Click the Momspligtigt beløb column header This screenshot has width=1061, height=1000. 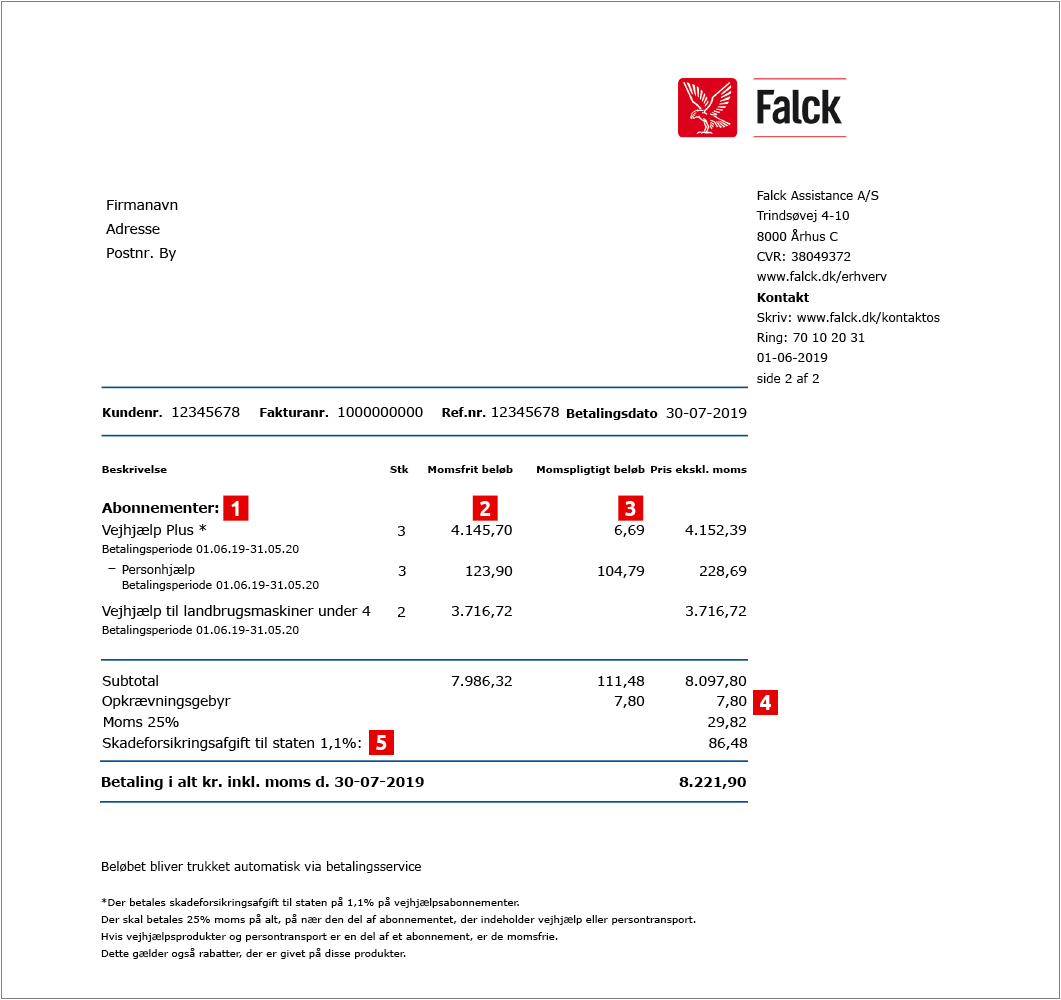590,470
